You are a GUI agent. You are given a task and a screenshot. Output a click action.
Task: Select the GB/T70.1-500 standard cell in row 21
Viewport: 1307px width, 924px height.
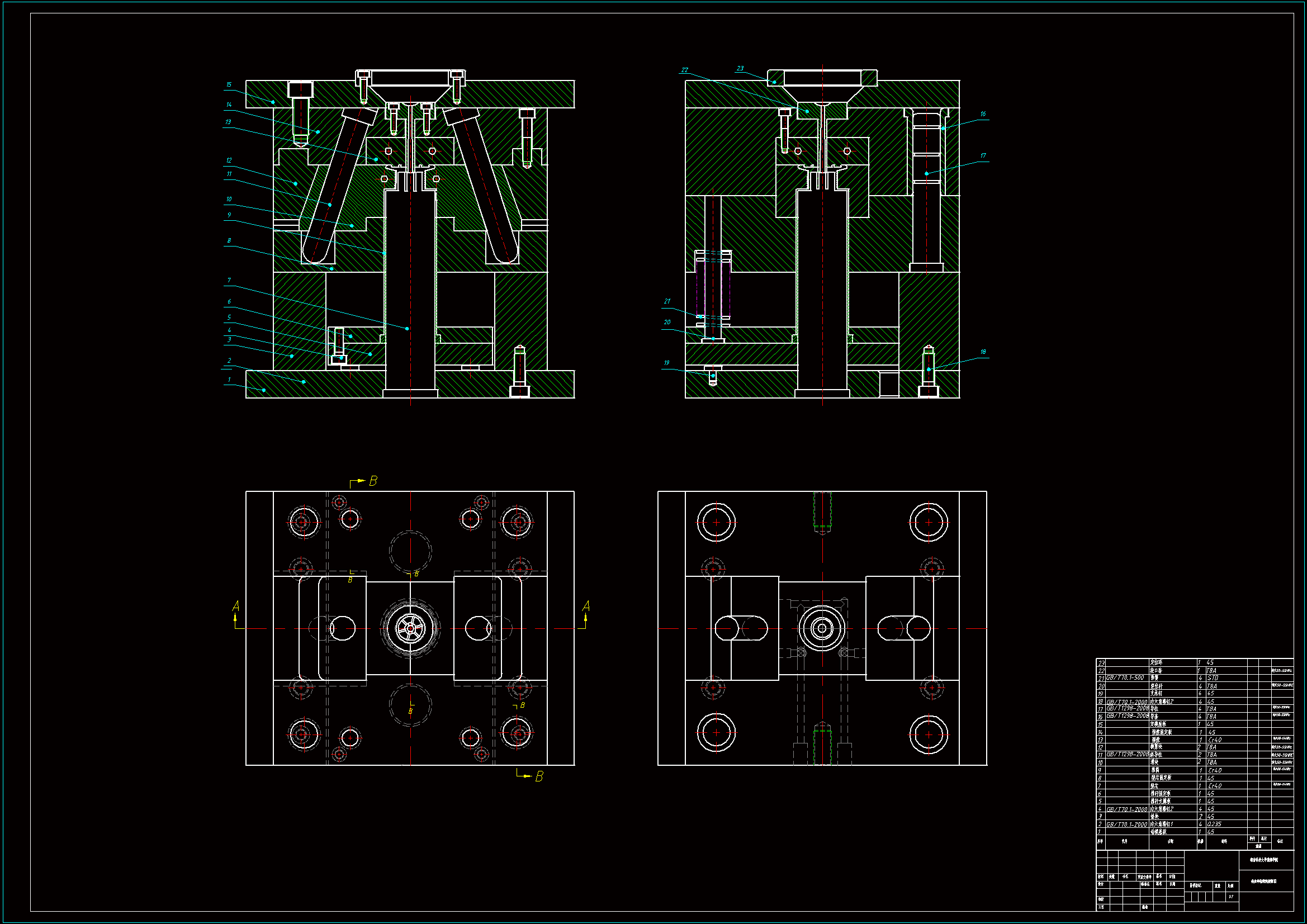(x=1125, y=678)
